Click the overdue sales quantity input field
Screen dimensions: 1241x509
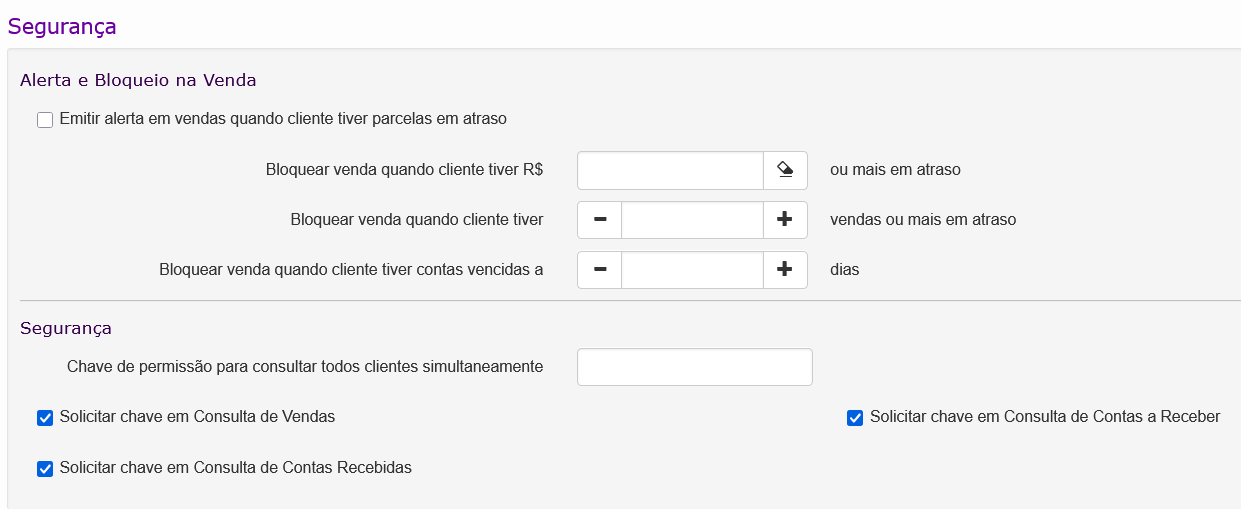(x=692, y=220)
